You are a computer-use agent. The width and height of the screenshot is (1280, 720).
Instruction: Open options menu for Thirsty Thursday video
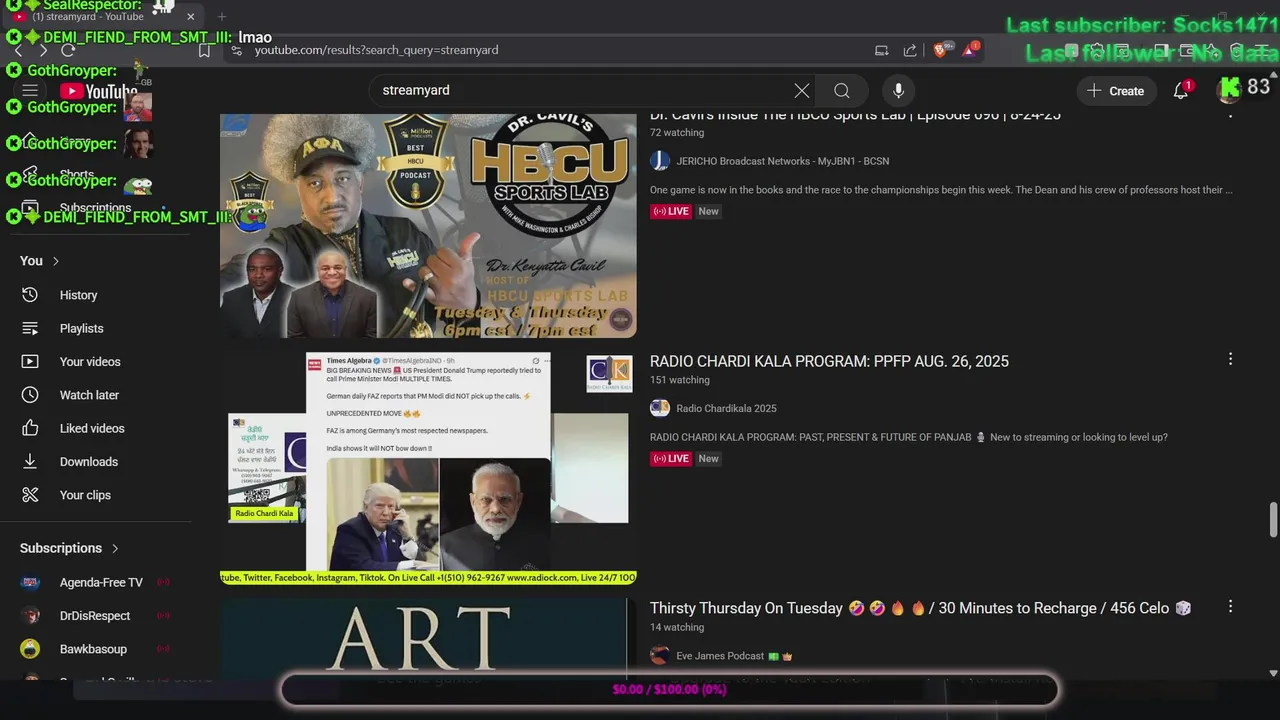[1230, 606]
